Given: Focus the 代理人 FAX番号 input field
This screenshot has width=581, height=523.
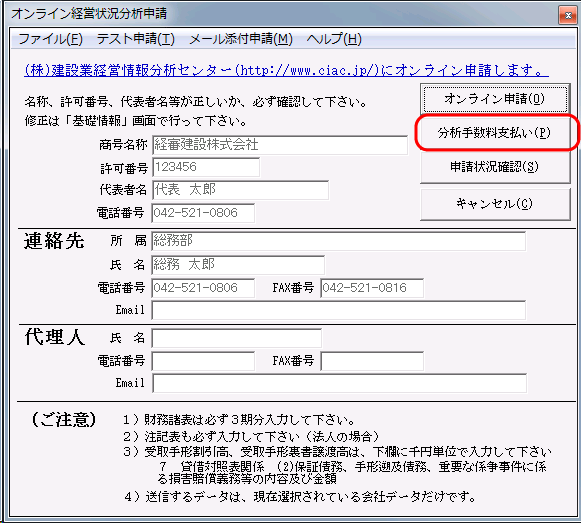Looking at the screenshot, I should 372,361.
